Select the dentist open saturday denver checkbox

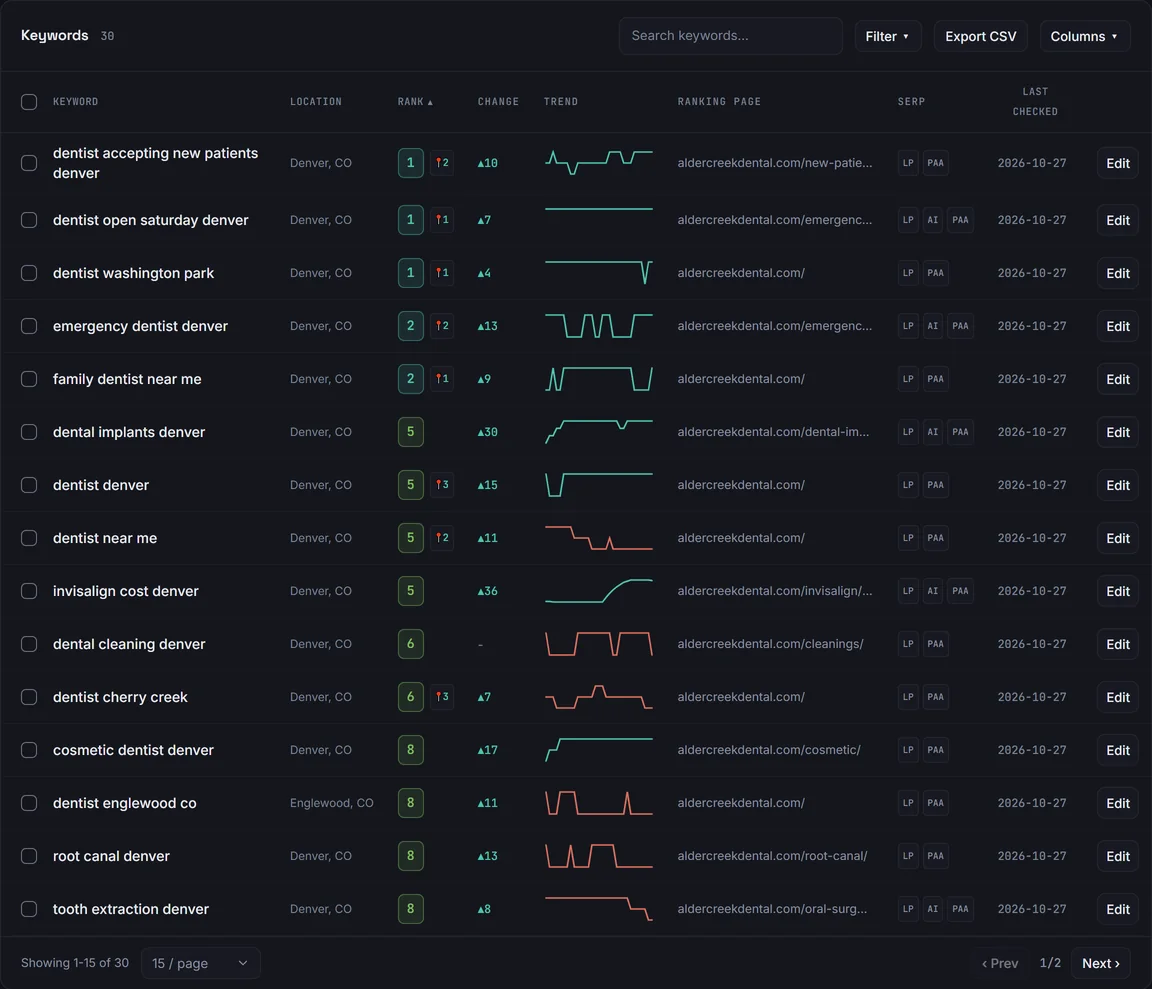29,220
